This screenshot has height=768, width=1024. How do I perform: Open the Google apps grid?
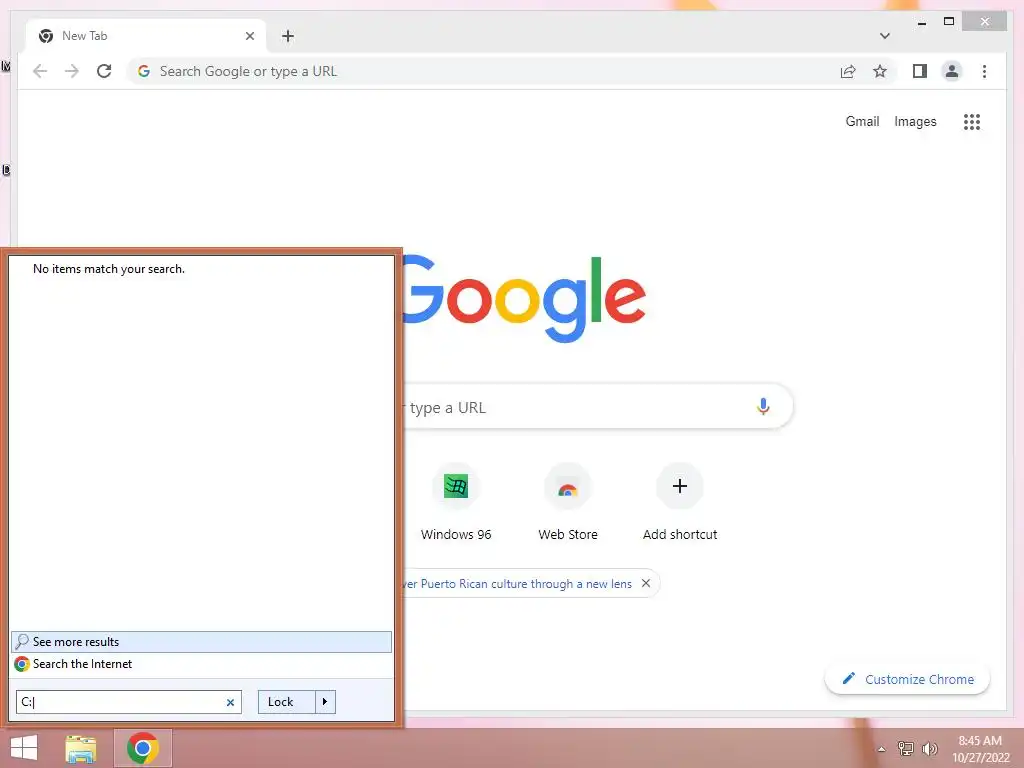pyautogui.click(x=972, y=121)
